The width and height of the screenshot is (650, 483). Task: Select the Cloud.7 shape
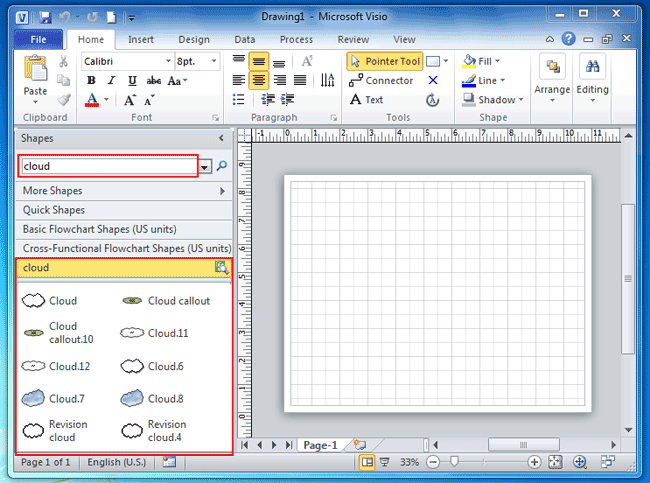(x=53, y=398)
